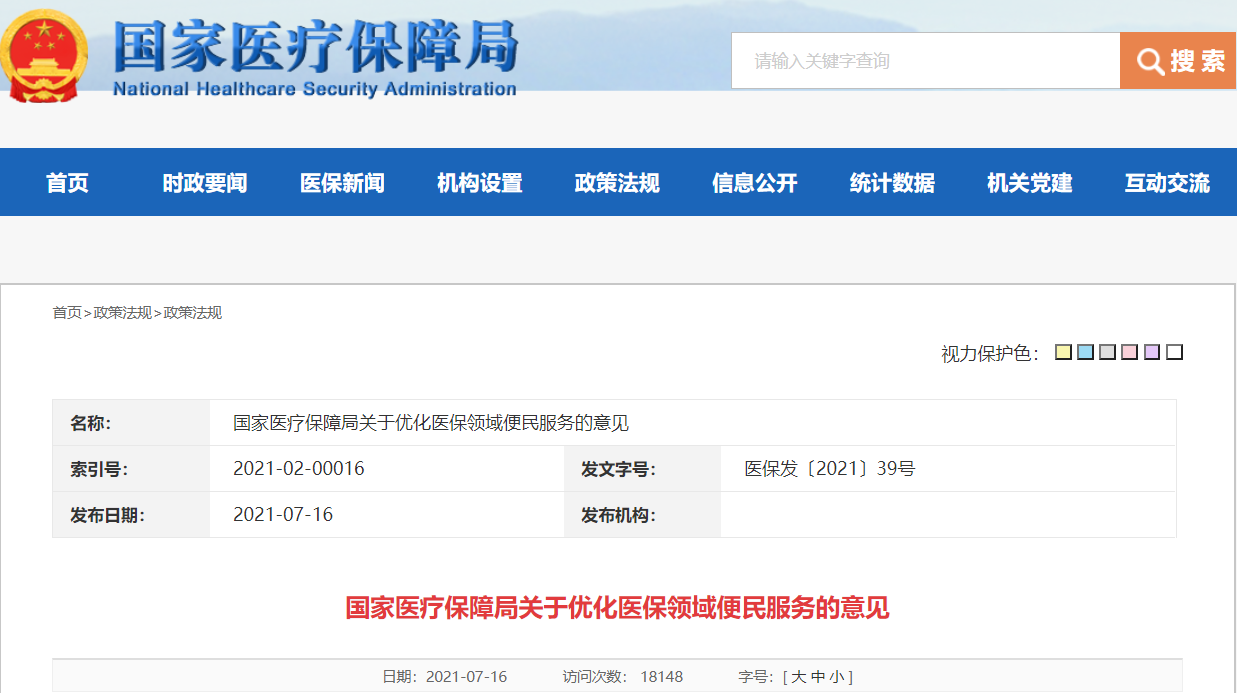
Task: Open the 政策法规 navigation tab
Action: (617, 182)
